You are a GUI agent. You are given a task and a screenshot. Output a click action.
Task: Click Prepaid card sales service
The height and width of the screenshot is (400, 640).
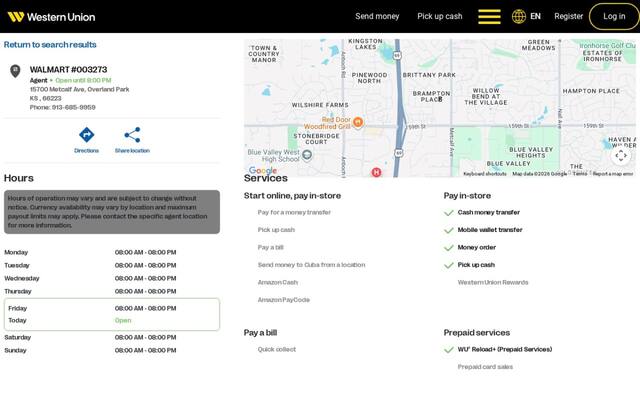[x=485, y=367]
